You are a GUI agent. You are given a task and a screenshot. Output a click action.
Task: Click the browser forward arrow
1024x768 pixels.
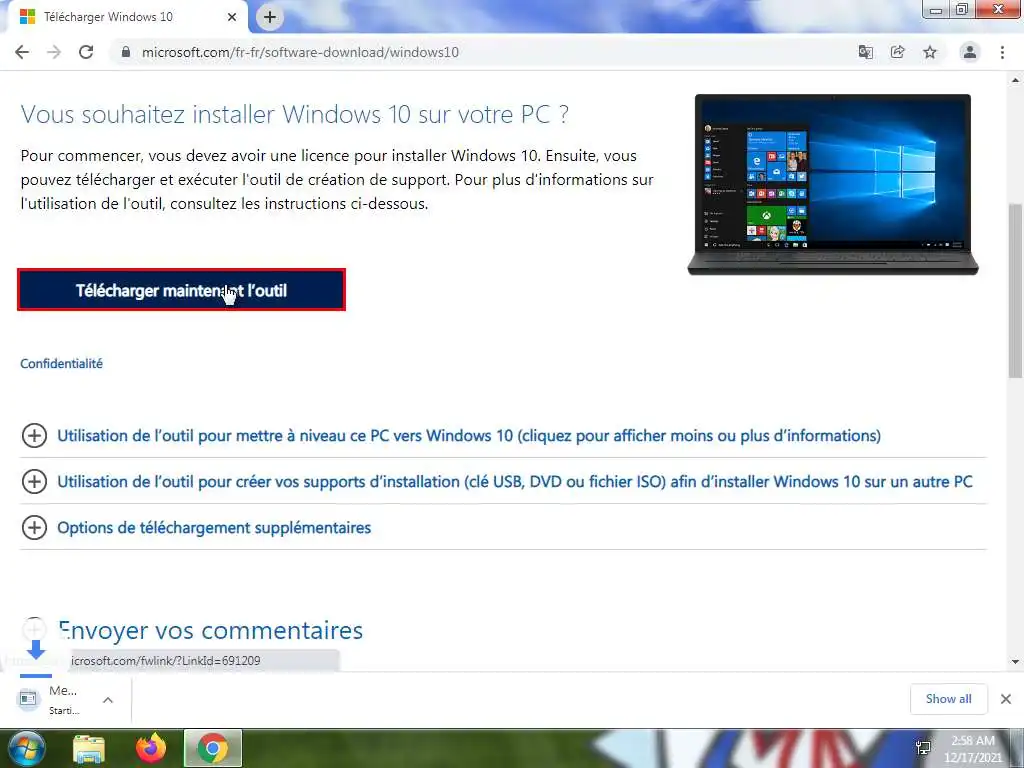(54, 52)
